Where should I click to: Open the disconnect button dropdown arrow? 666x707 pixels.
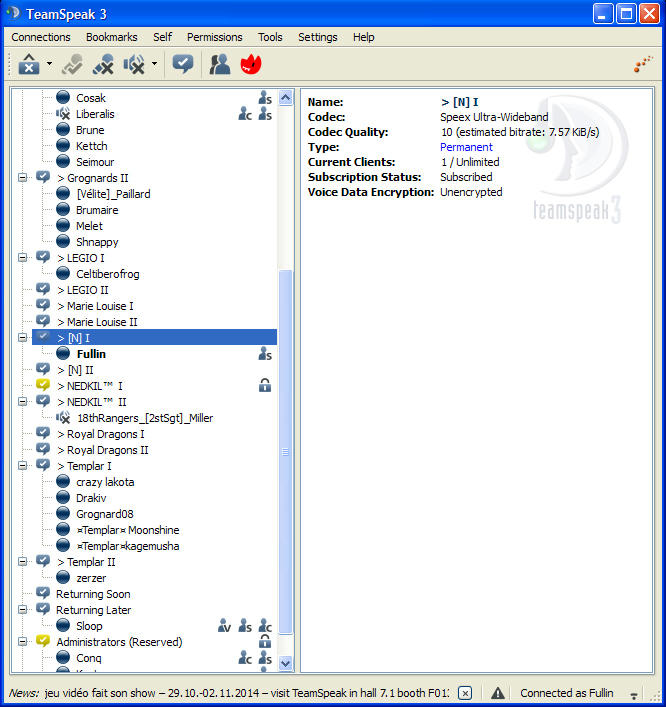point(49,64)
